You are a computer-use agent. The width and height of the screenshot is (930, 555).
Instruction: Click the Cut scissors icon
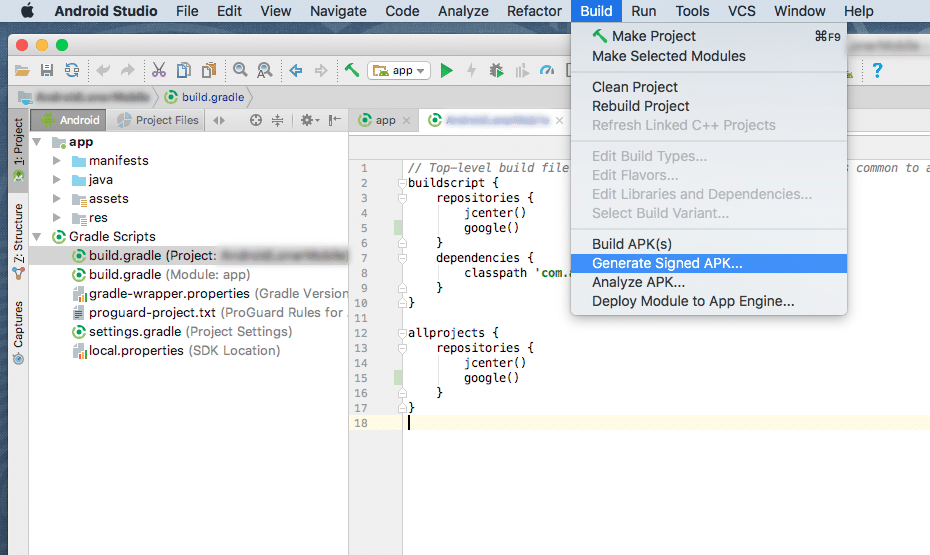click(x=158, y=71)
